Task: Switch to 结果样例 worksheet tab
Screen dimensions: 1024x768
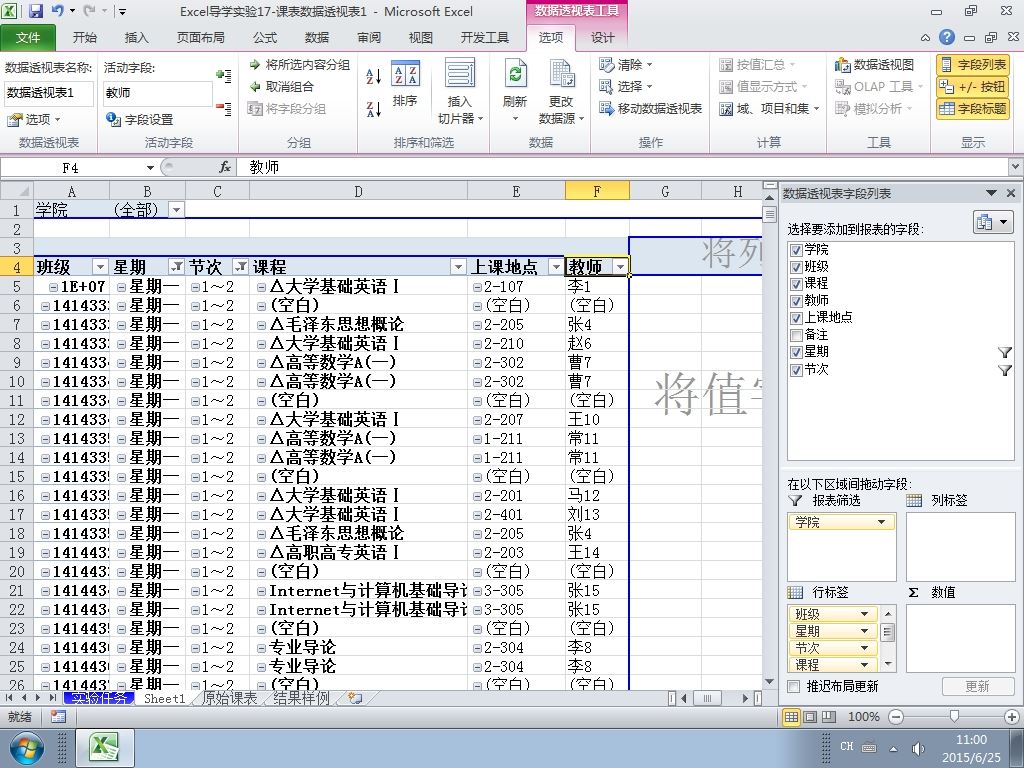Action: pos(301,698)
